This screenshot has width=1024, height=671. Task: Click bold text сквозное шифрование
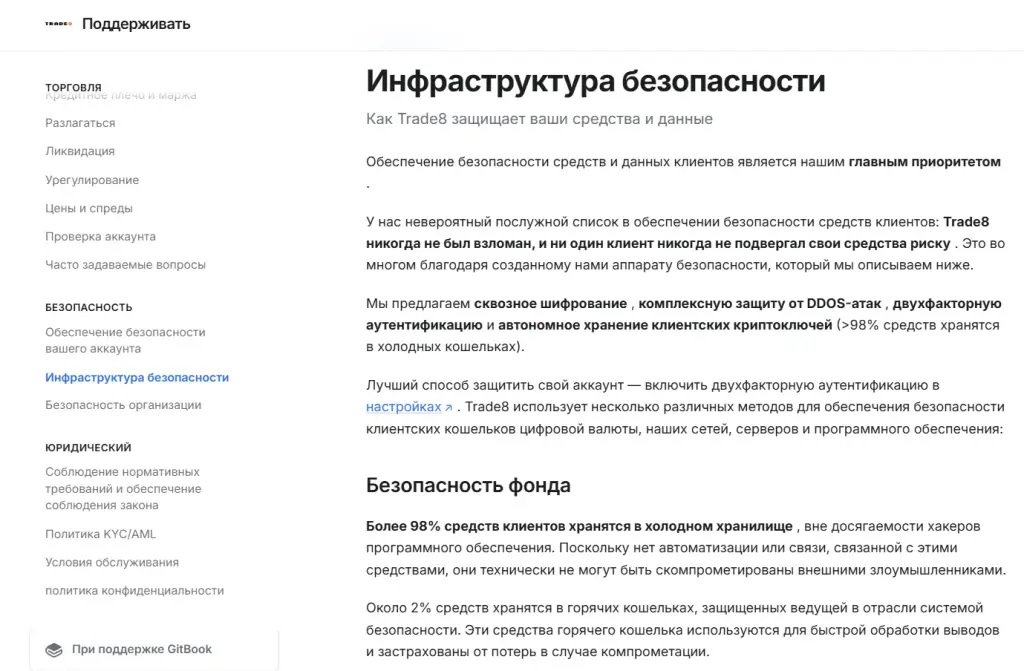pos(551,304)
